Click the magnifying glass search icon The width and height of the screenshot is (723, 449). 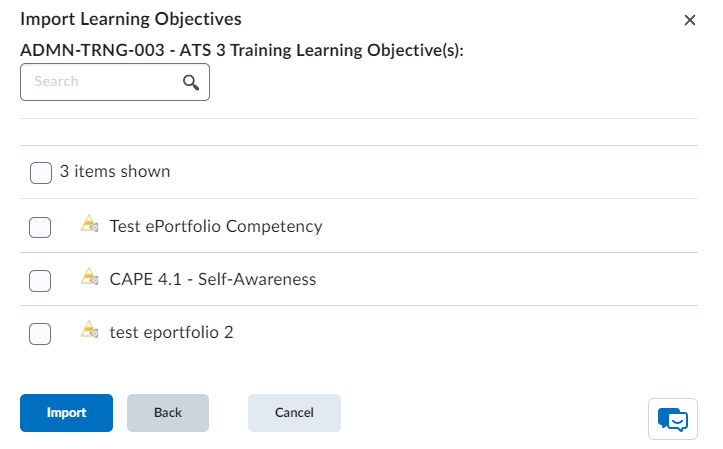(191, 82)
